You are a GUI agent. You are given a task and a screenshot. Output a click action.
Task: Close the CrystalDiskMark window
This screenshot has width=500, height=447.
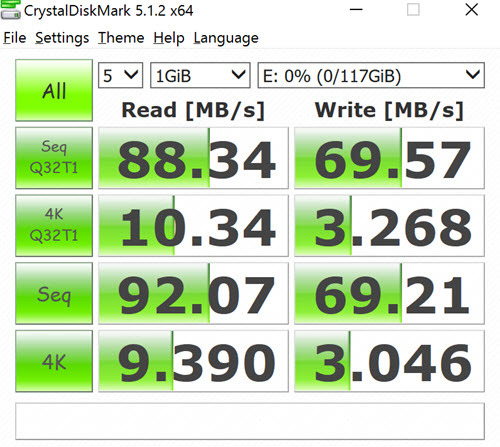coord(472,10)
